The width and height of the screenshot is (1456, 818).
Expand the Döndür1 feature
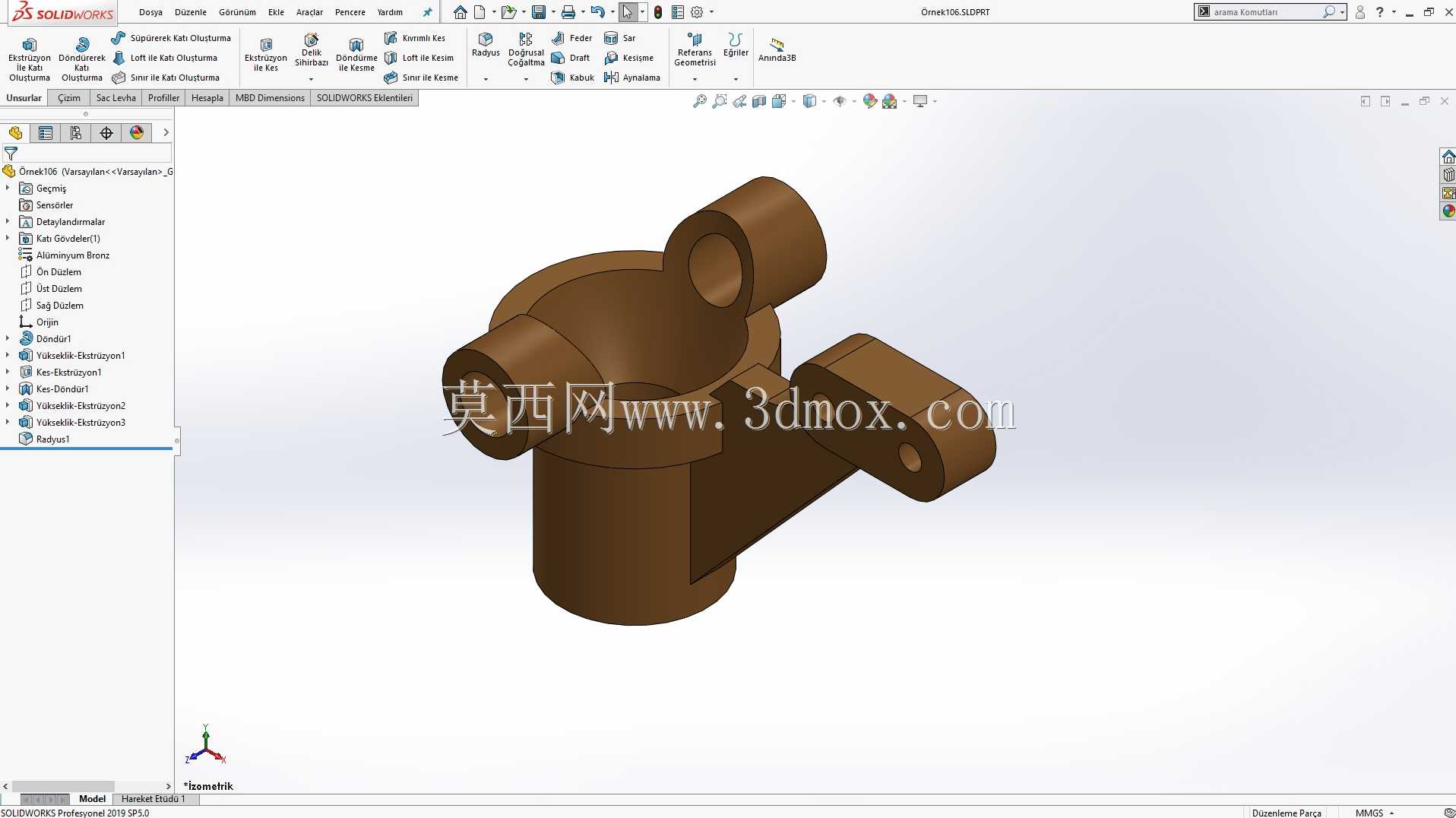click(8, 338)
